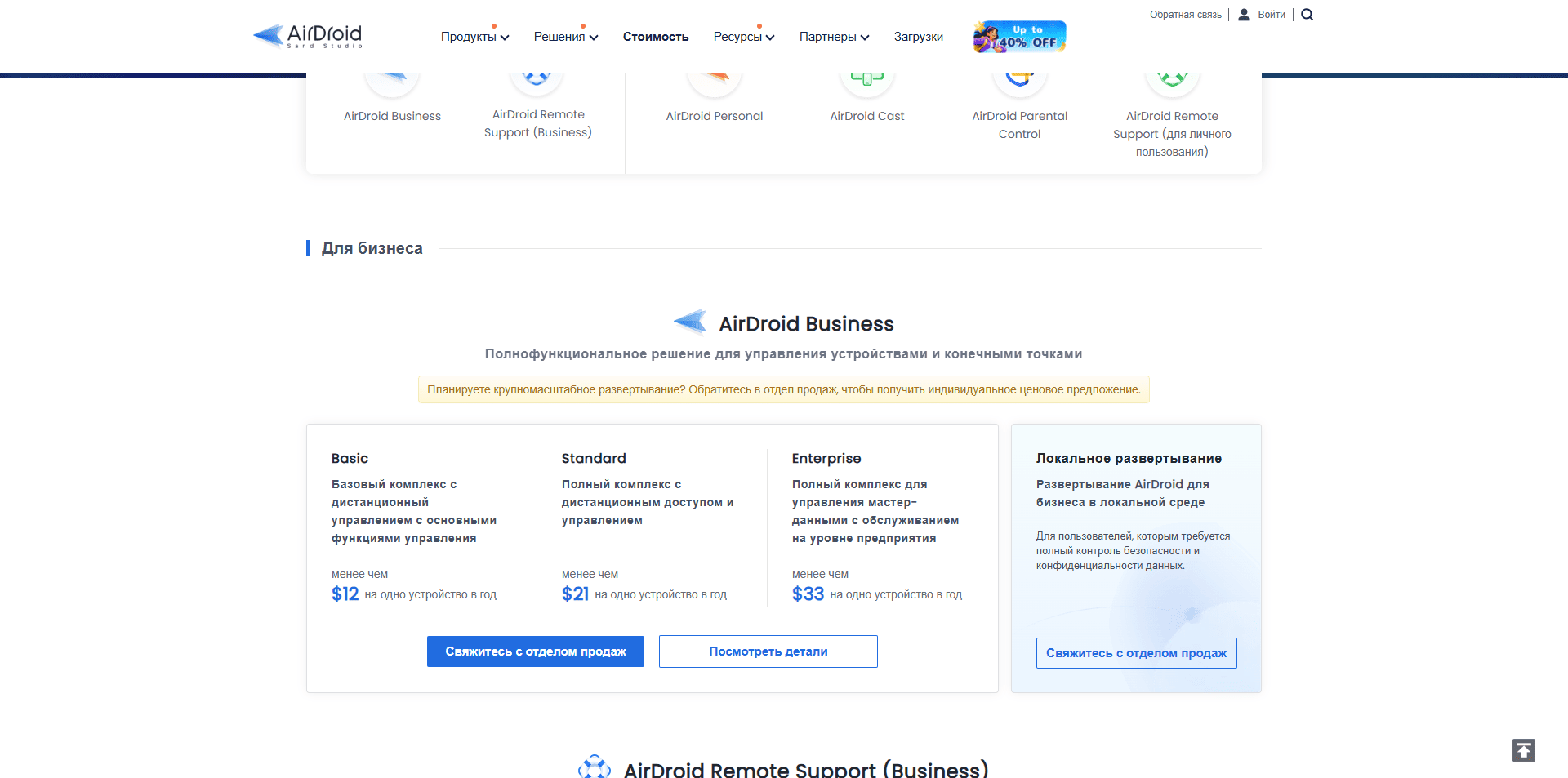The width and height of the screenshot is (1568, 778).
Task: Click the AirDroid Remote Support (Business) section title
Action: click(x=806, y=769)
